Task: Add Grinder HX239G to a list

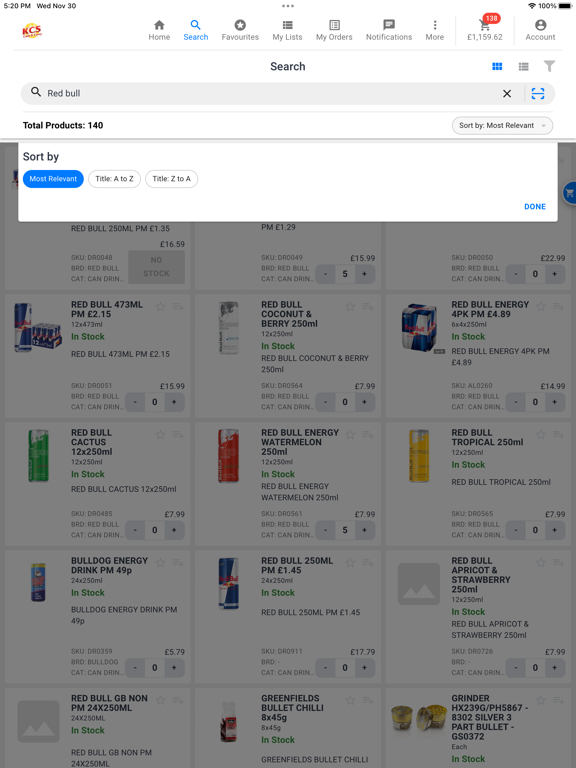Action: [559, 700]
